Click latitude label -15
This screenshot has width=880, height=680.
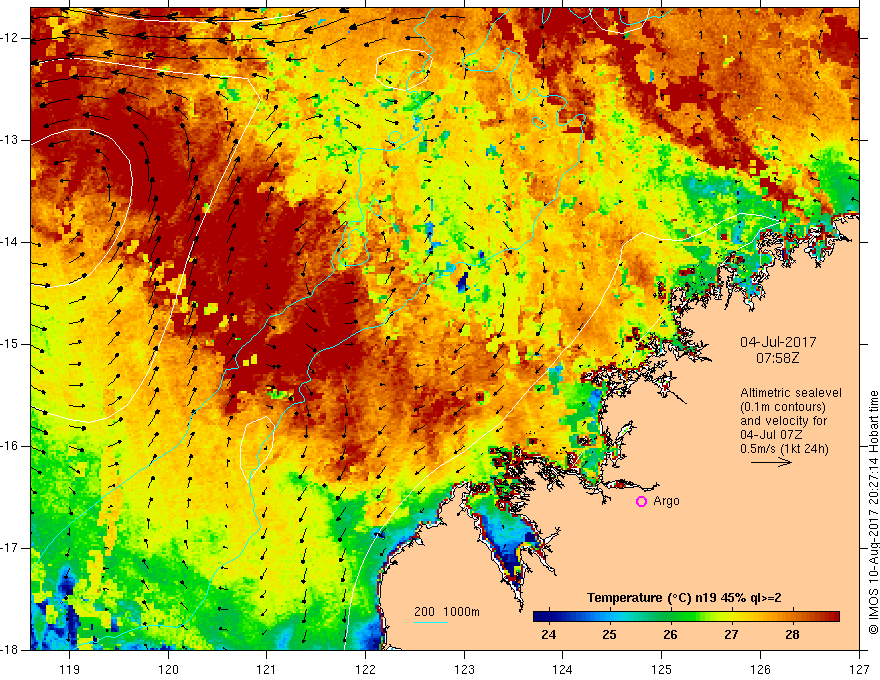10,344
